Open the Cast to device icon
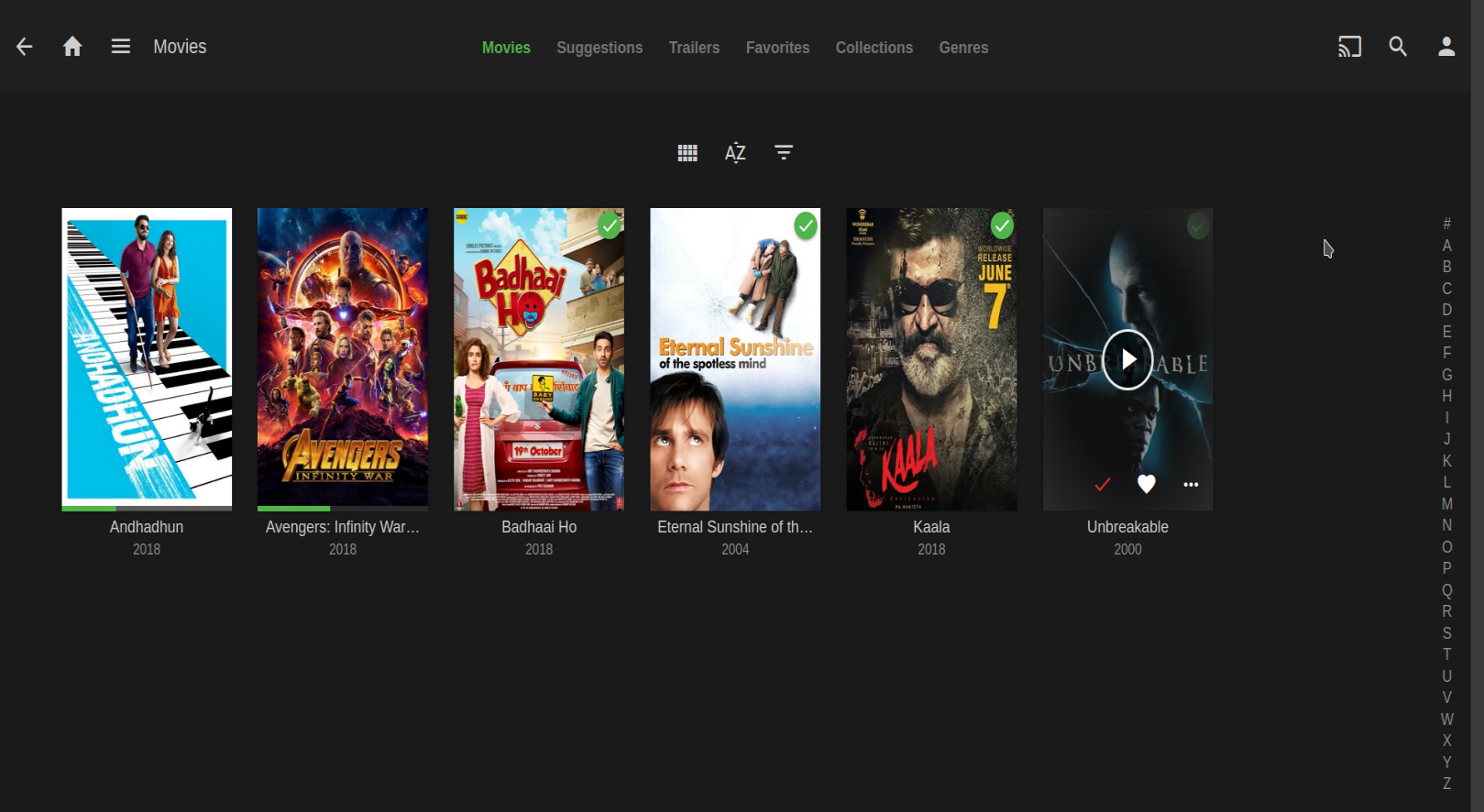Screen dimensions: 1484x812 click(1349, 47)
